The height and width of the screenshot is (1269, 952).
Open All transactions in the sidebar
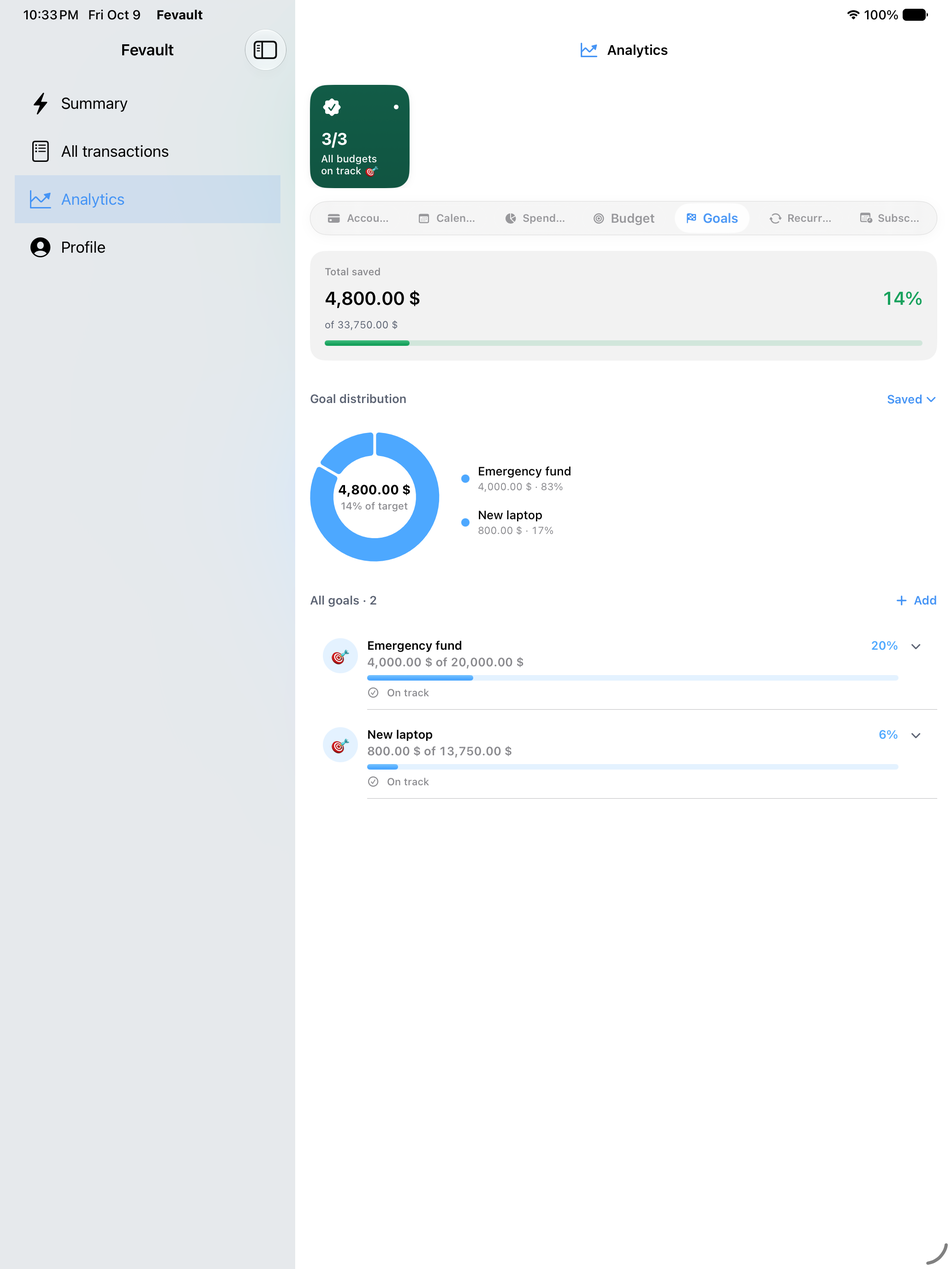pos(147,151)
